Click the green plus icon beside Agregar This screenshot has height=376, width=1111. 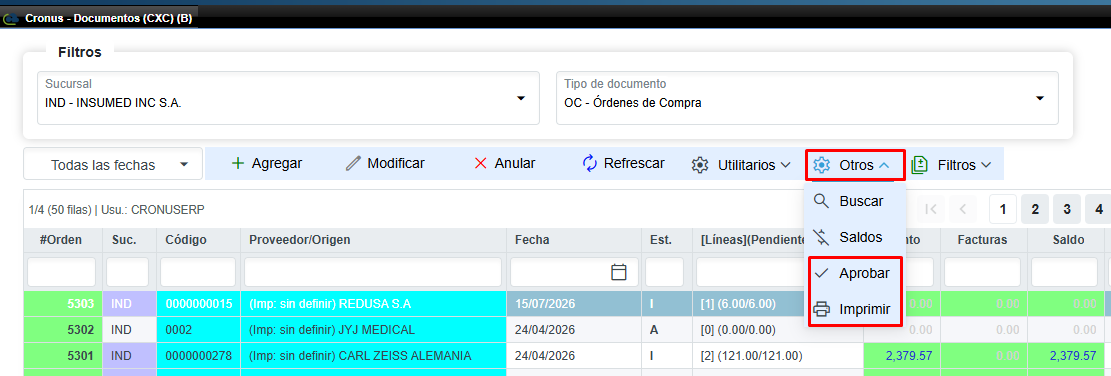238,164
